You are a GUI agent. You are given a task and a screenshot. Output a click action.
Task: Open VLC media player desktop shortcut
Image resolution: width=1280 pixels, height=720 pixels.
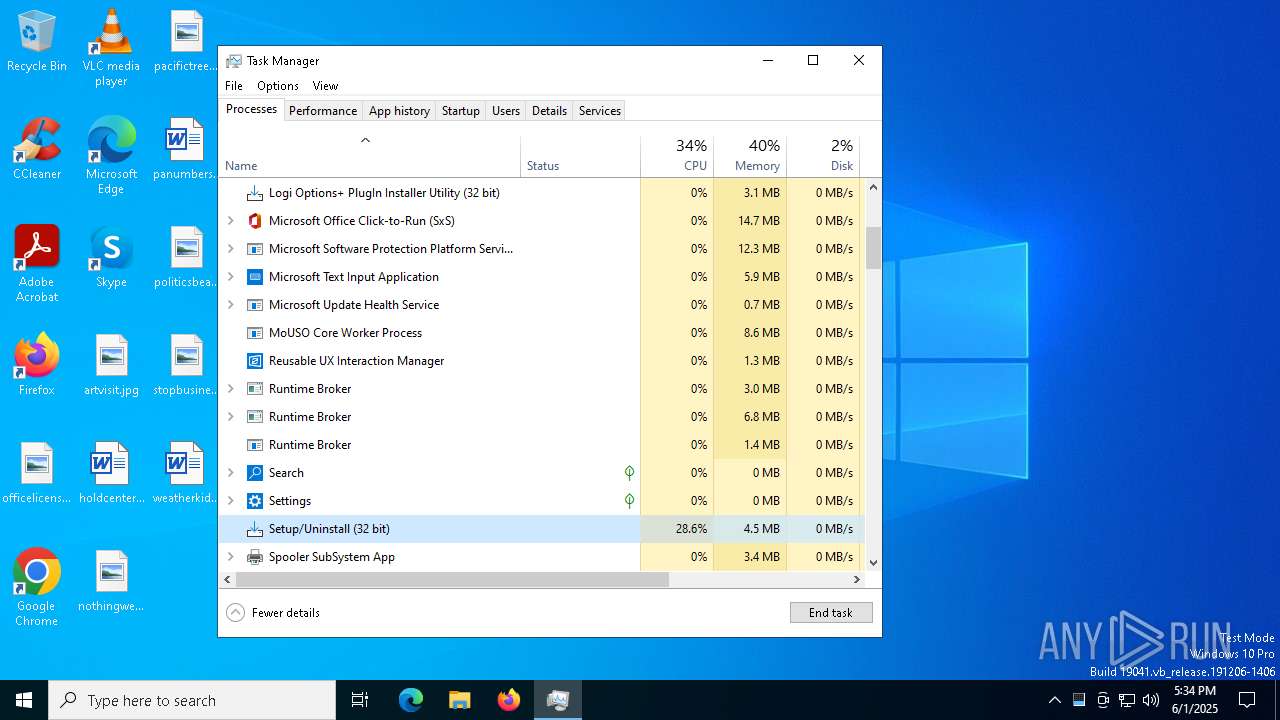click(111, 48)
